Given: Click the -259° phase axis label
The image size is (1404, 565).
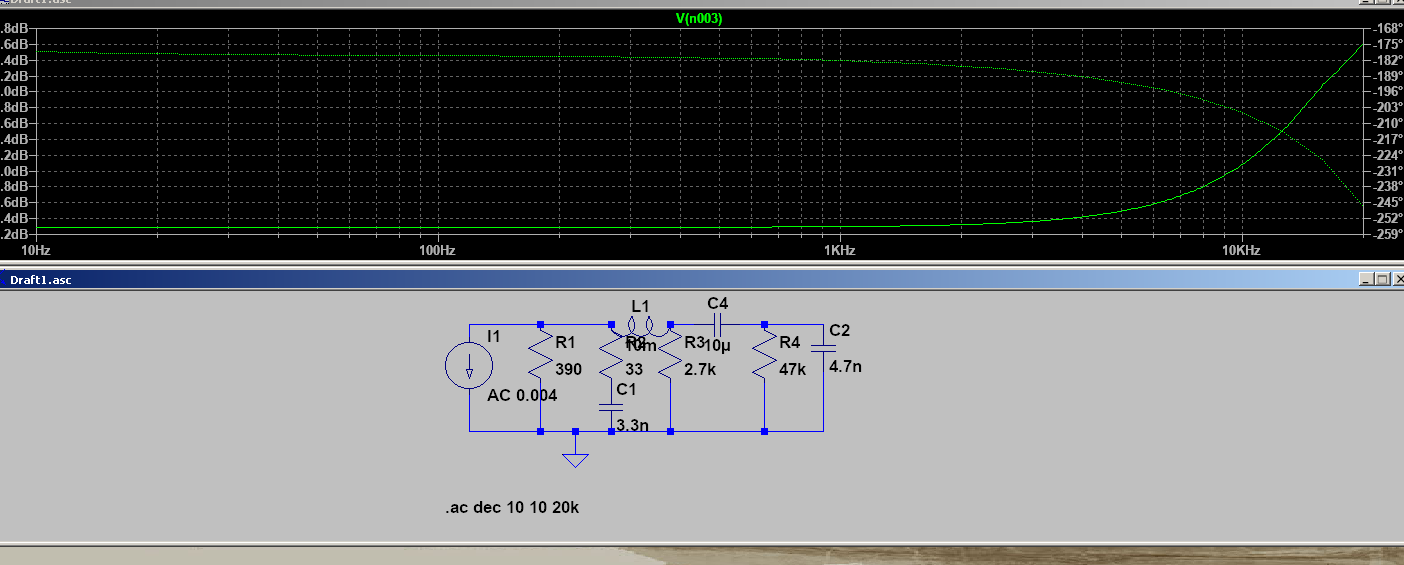Looking at the screenshot, I should tap(1385, 234).
